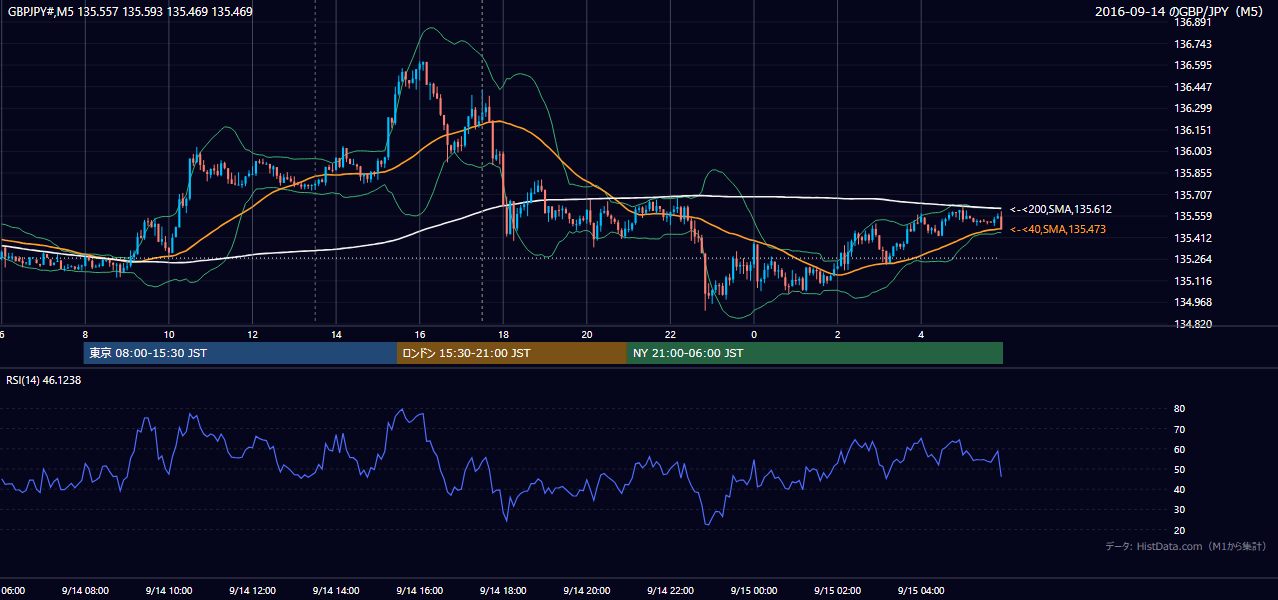Select the NY 21:00-06:00 JST session bar
This screenshot has width=1278, height=600.
[815, 353]
